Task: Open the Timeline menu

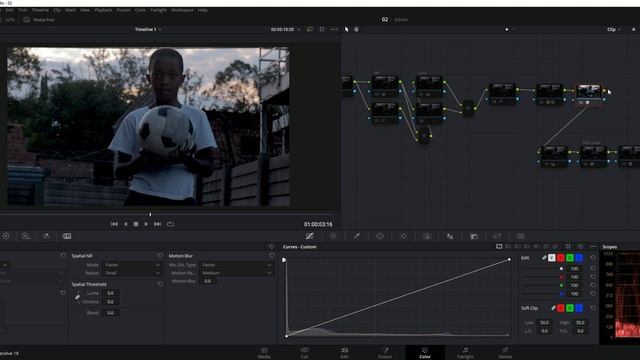Action: click(40, 10)
